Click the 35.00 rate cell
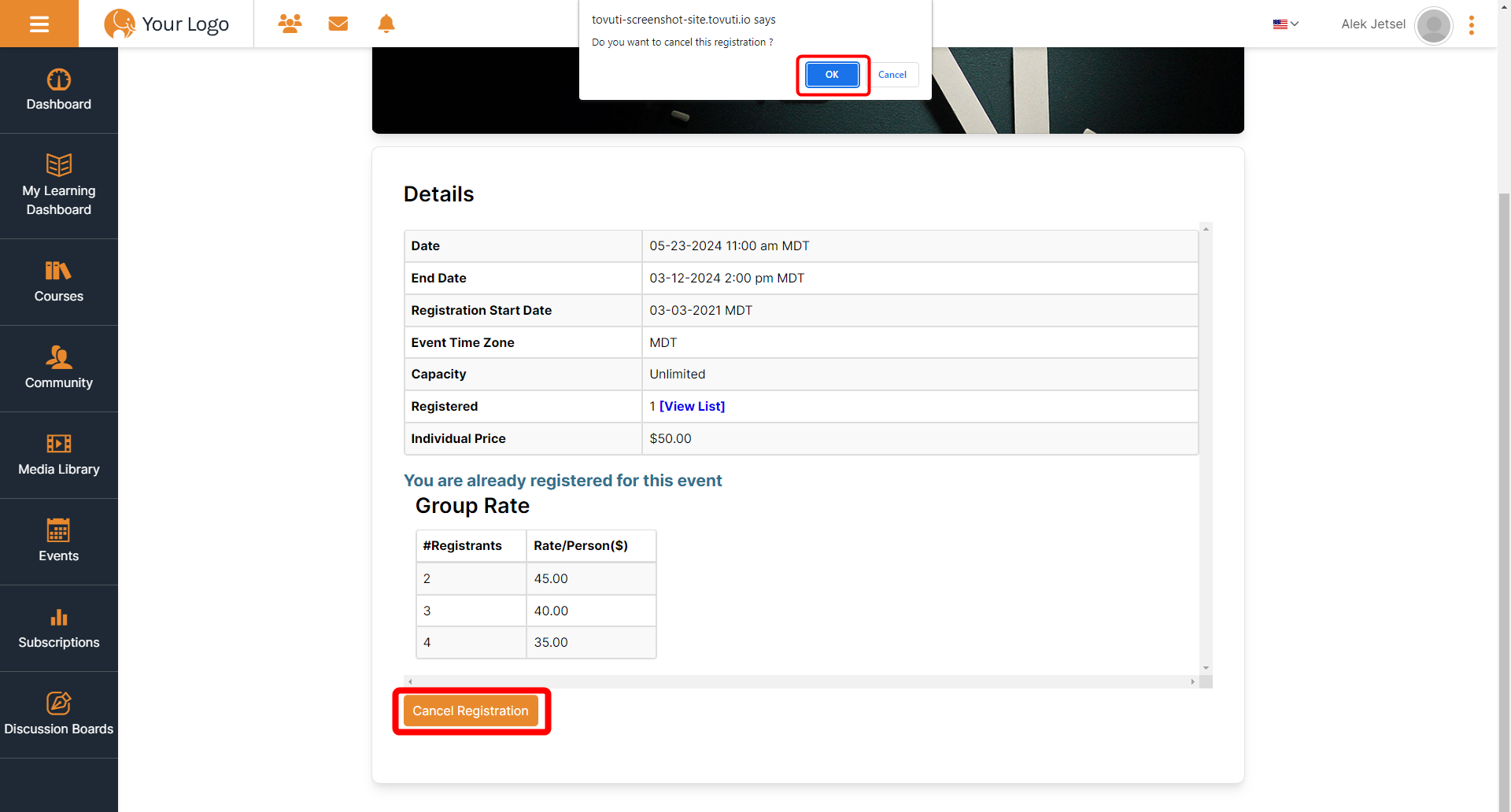1511x812 pixels. coord(591,642)
